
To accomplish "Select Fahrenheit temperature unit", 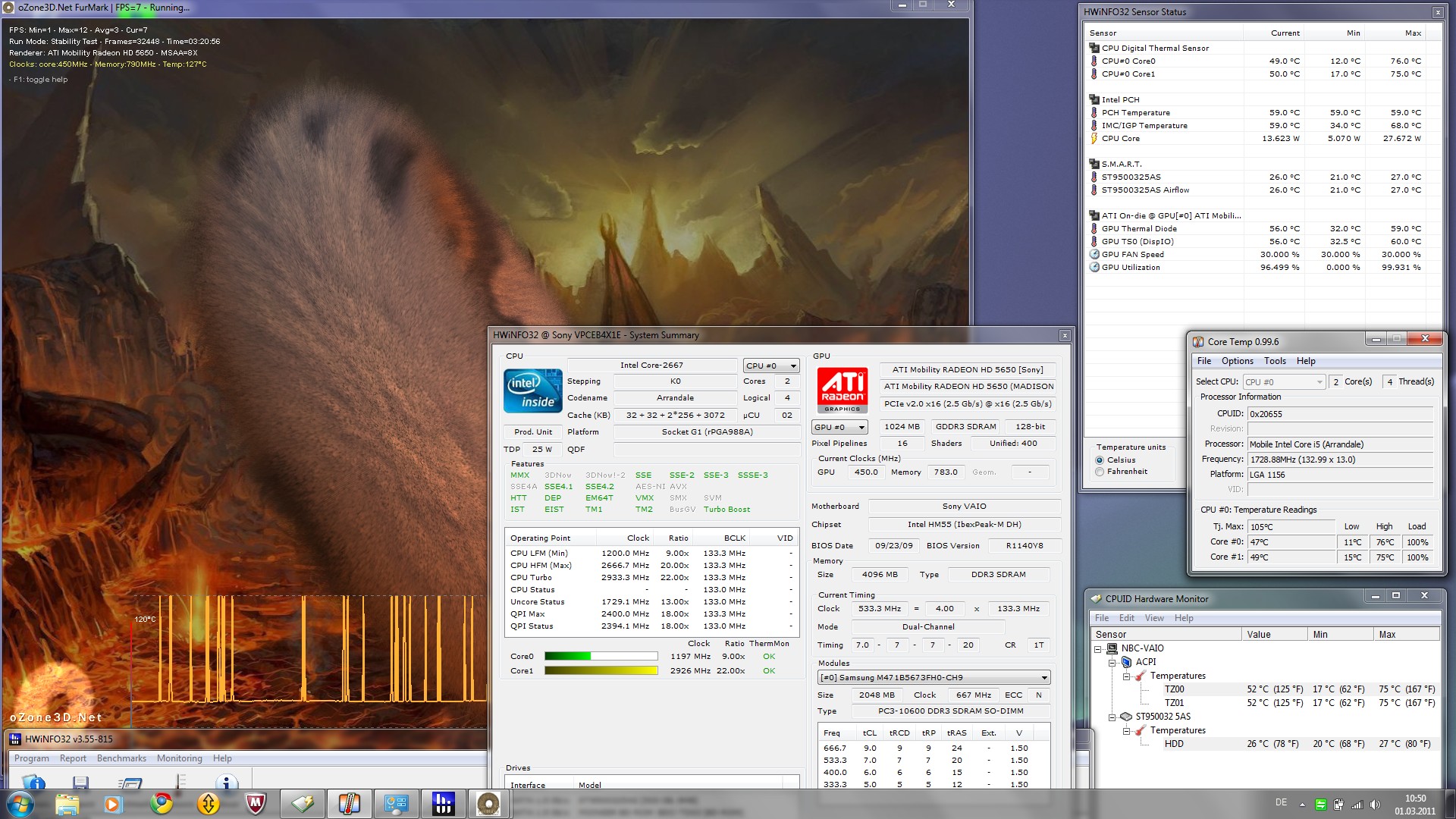I will coord(1100,472).
